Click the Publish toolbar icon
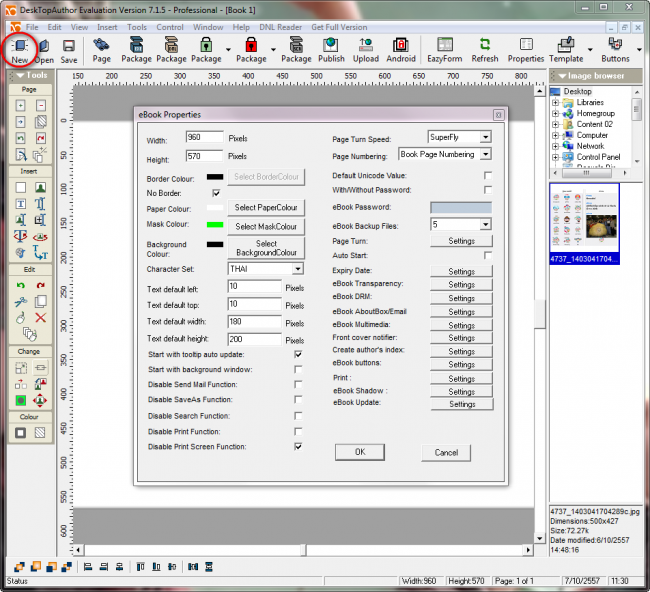 click(331, 46)
